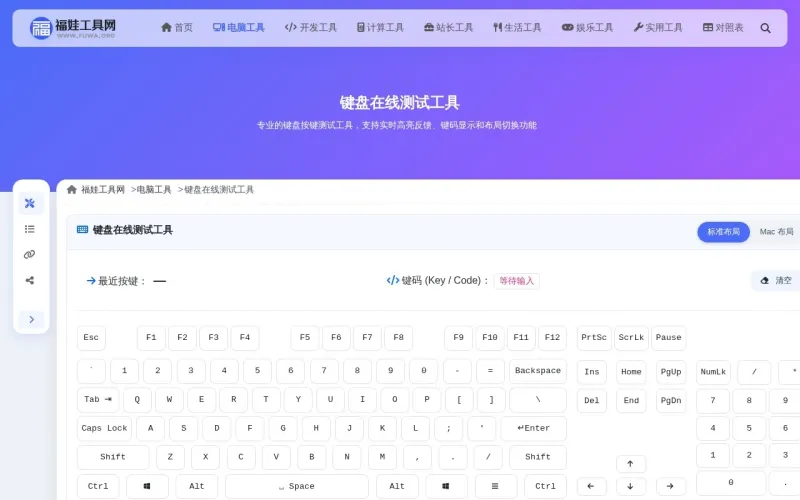Click the 福娃工具网 logo
The width and height of the screenshot is (800, 500).
72,28
